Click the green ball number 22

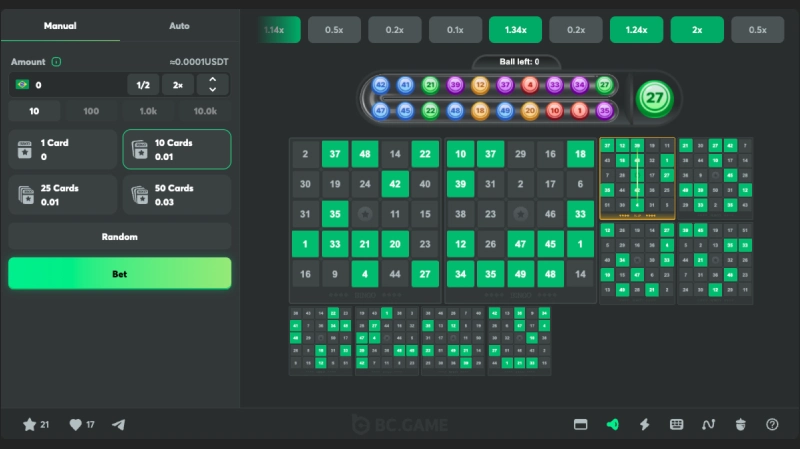coord(430,110)
